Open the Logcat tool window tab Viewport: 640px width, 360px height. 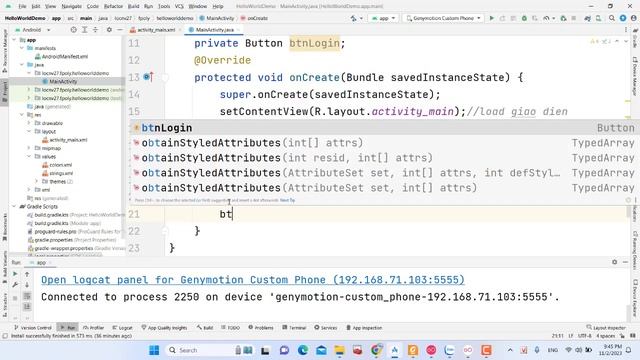(x=122, y=327)
